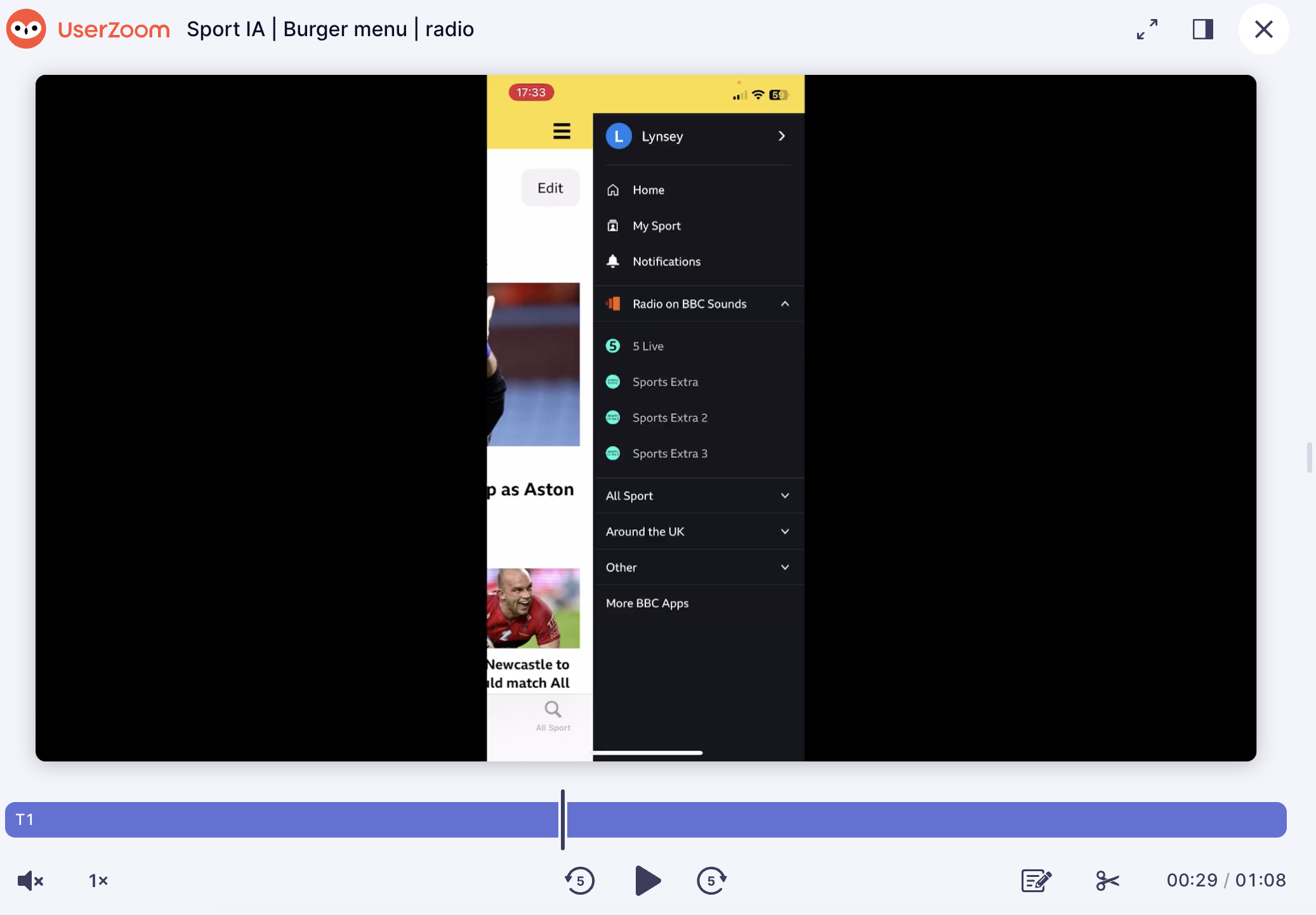1316x915 pixels.
Task: Open the Lynsey profile avatar
Action: 619,136
